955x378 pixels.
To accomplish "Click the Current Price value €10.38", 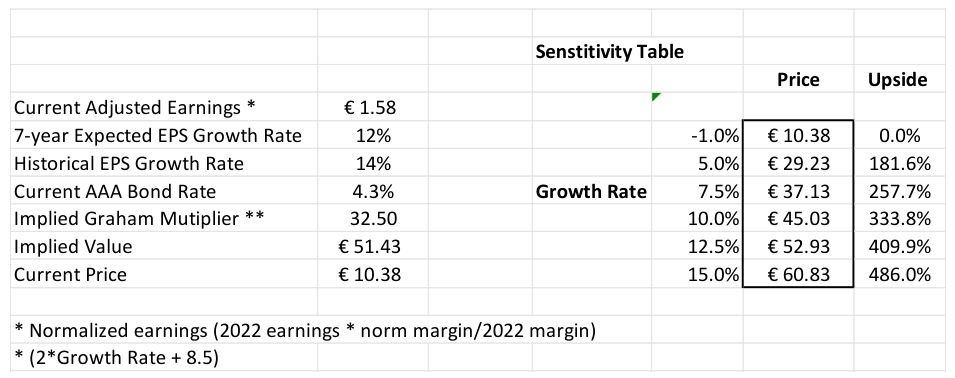I will (373, 275).
